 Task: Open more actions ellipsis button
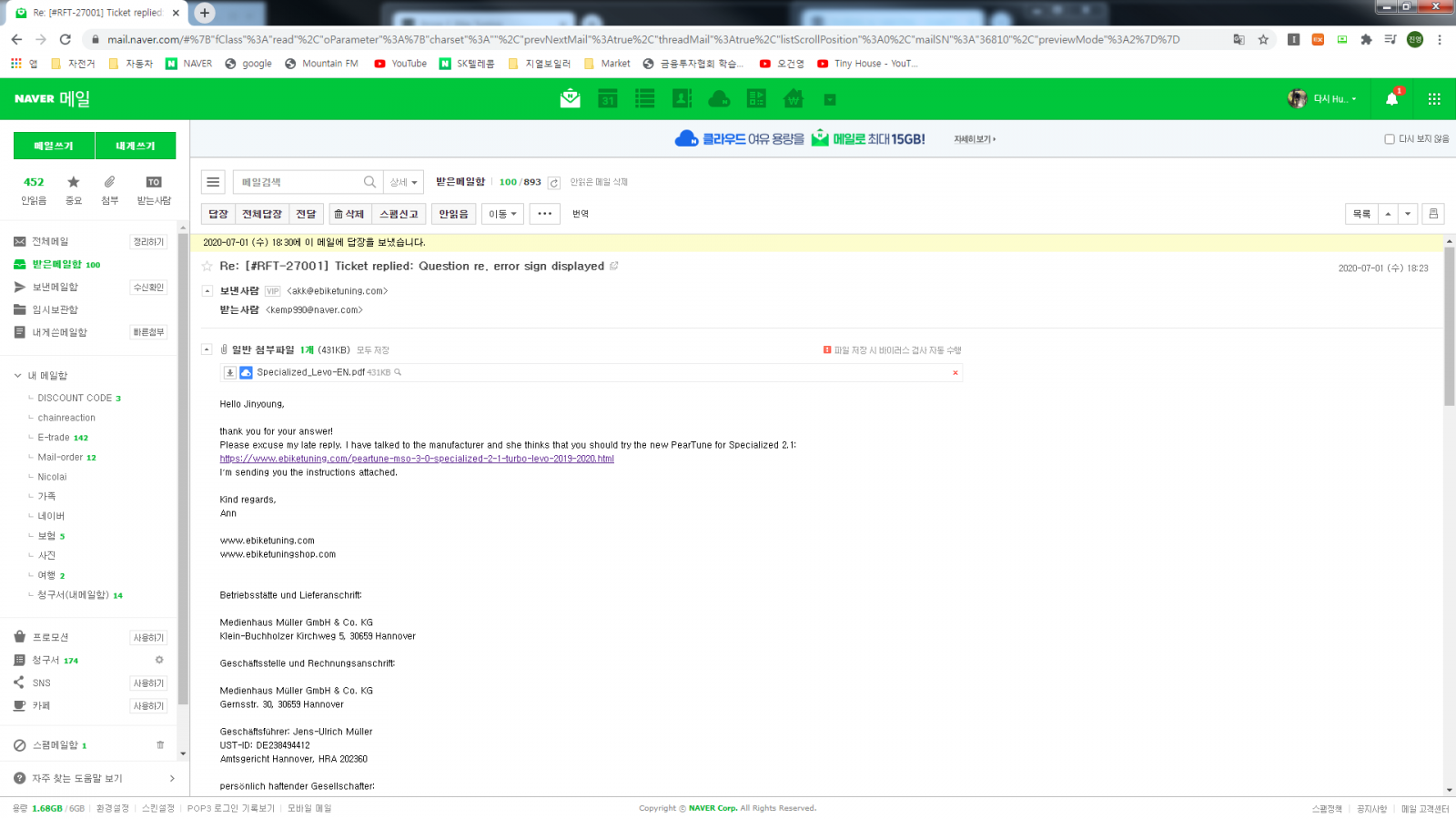(545, 214)
